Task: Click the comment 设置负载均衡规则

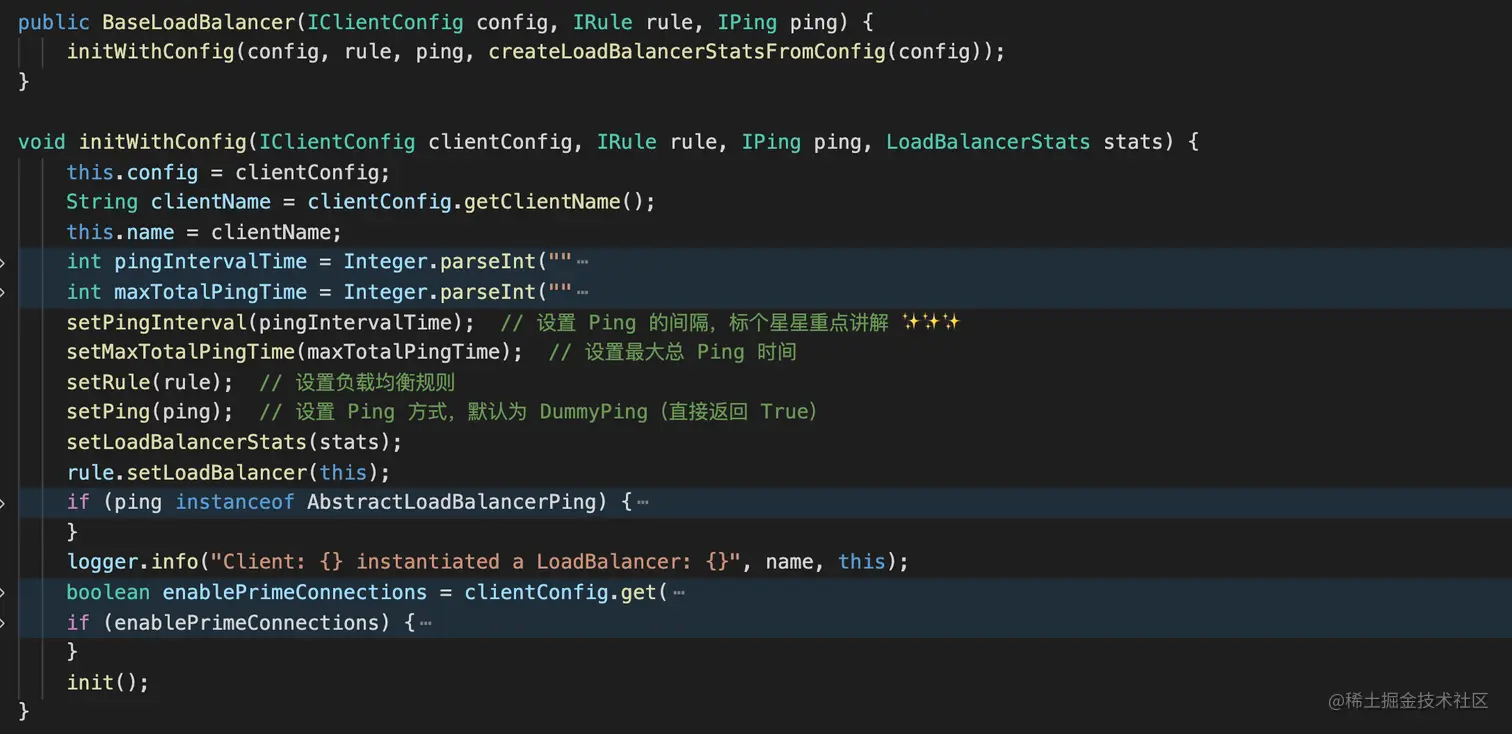Action: click(x=357, y=382)
